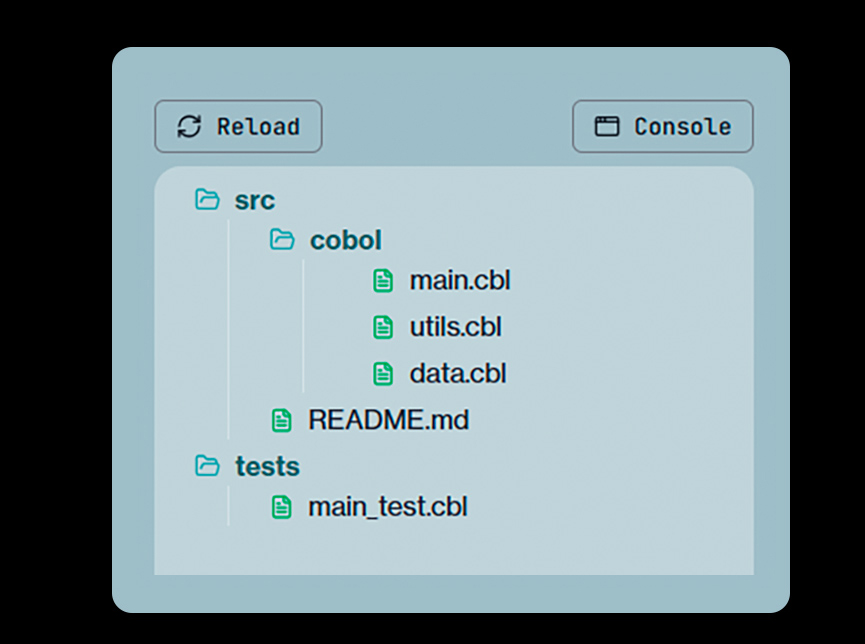Click the file icon beside README.md
865x644 pixels.
[x=282, y=419]
